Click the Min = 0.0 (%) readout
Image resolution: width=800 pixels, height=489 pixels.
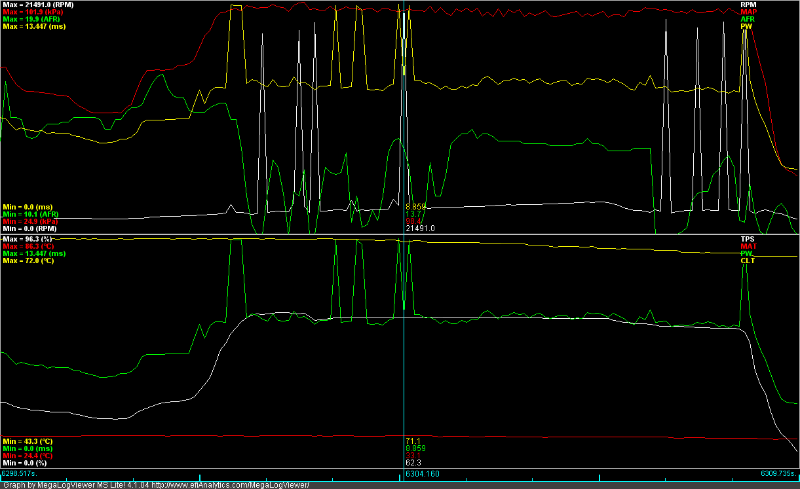27,463
